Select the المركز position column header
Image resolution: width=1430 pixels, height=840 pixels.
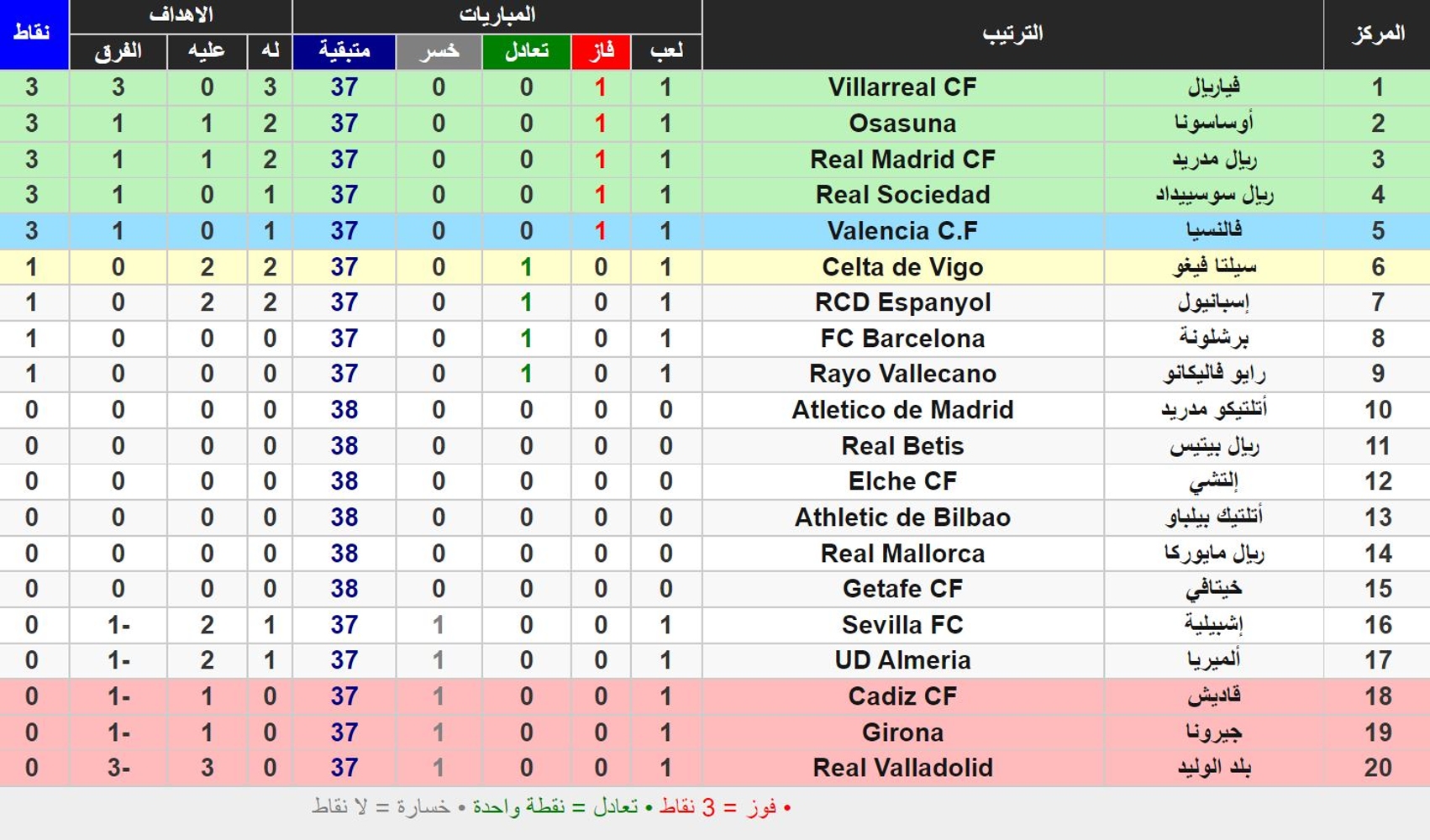[1377, 34]
